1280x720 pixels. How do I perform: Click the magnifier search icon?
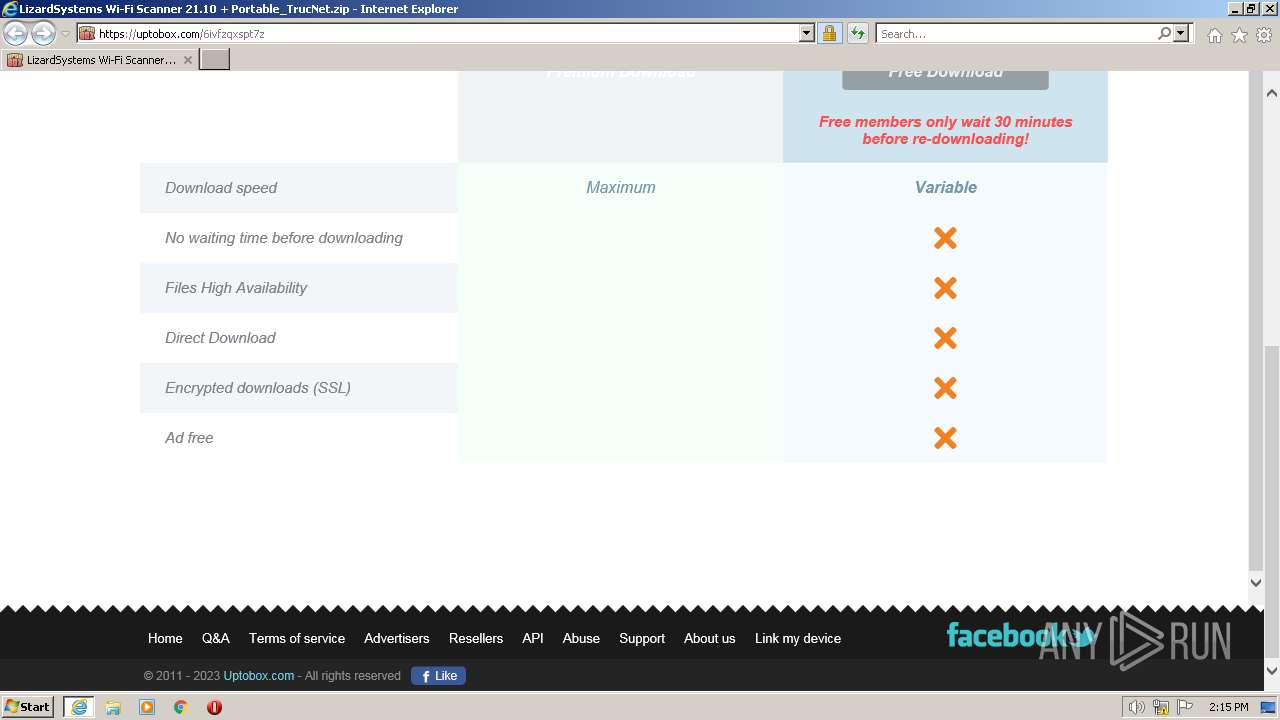pos(1164,33)
